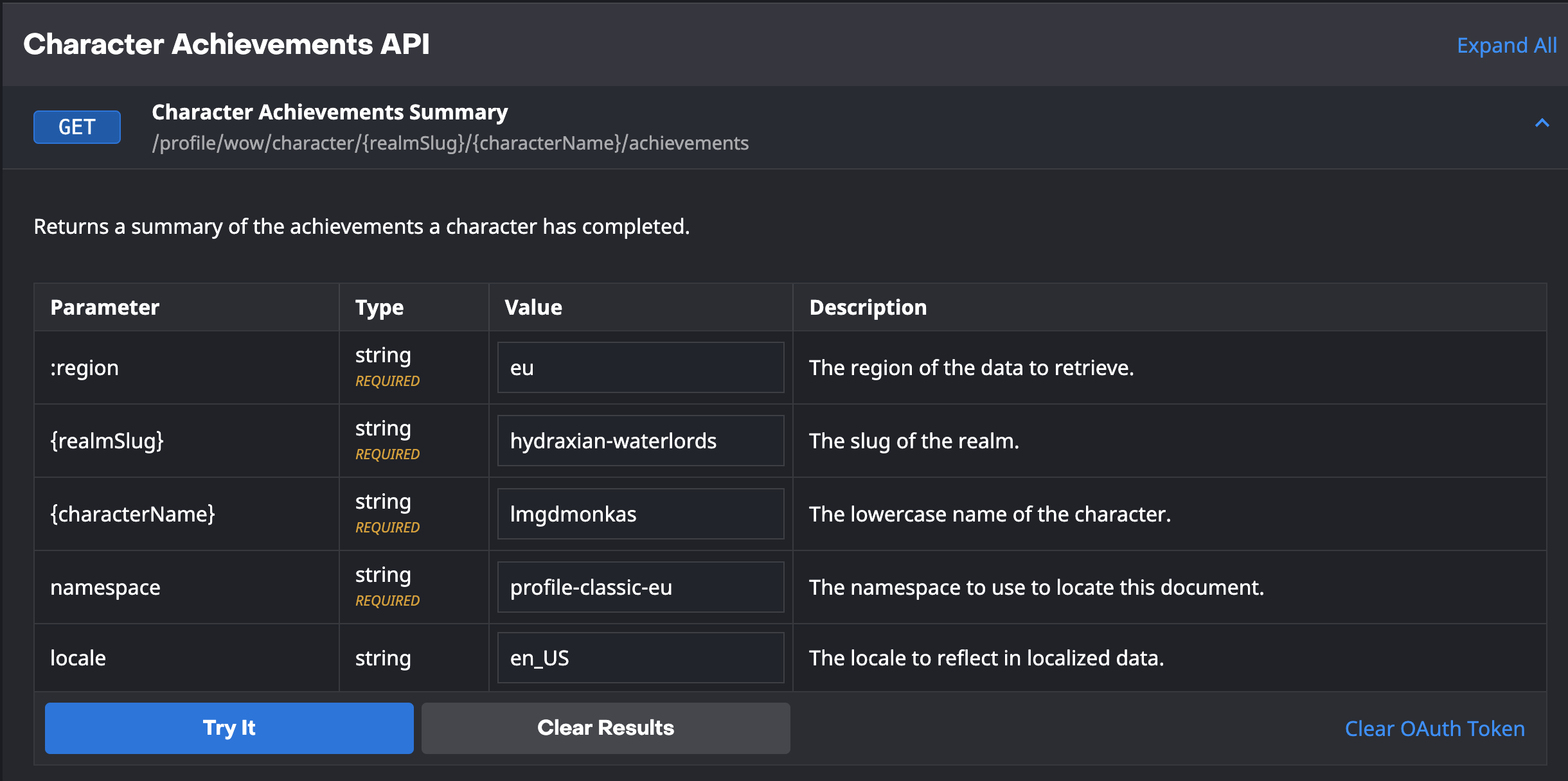Click the Character Achievements Summary title

click(x=330, y=112)
